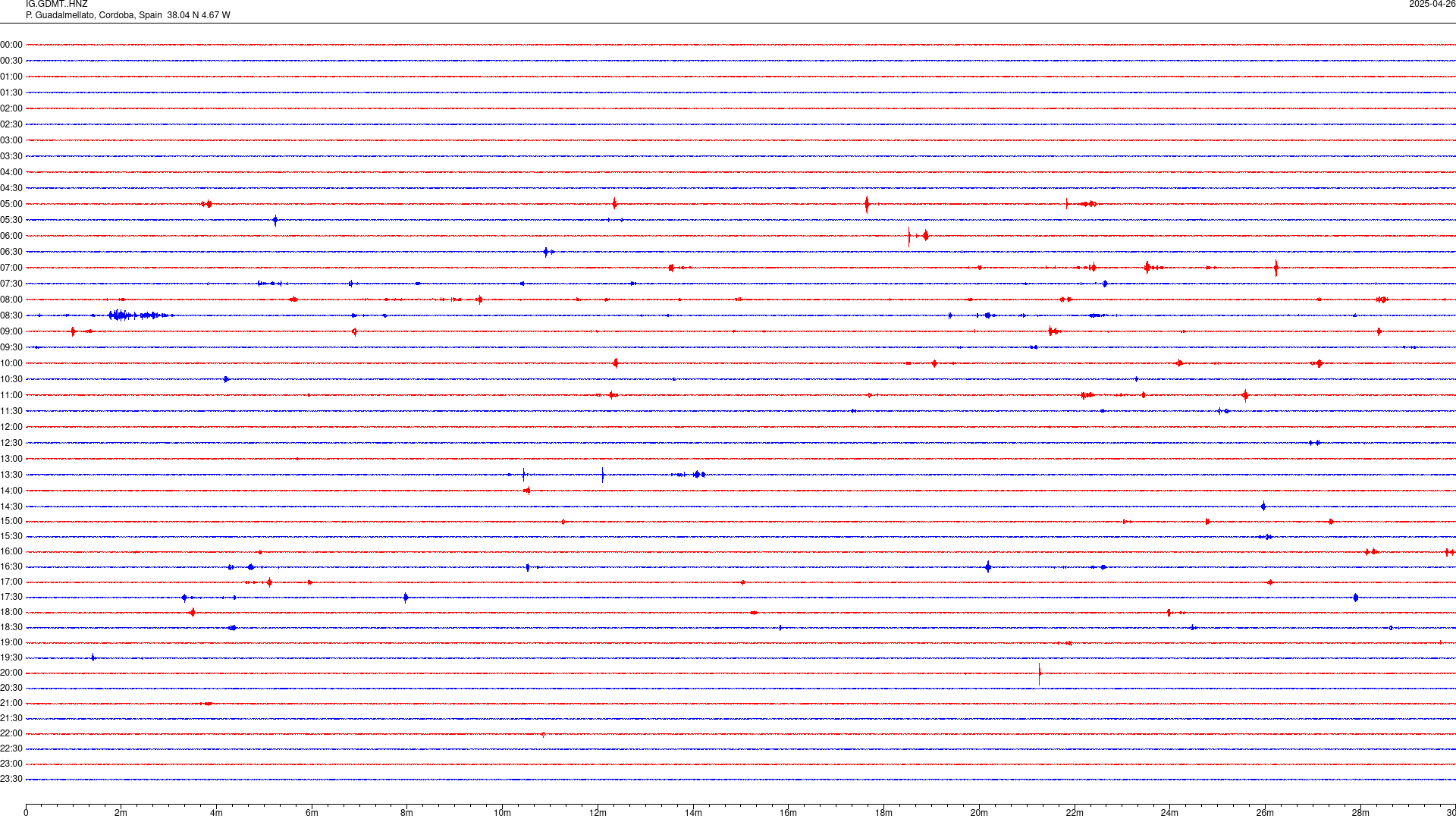Select the 23:30 trace time label

11,779
